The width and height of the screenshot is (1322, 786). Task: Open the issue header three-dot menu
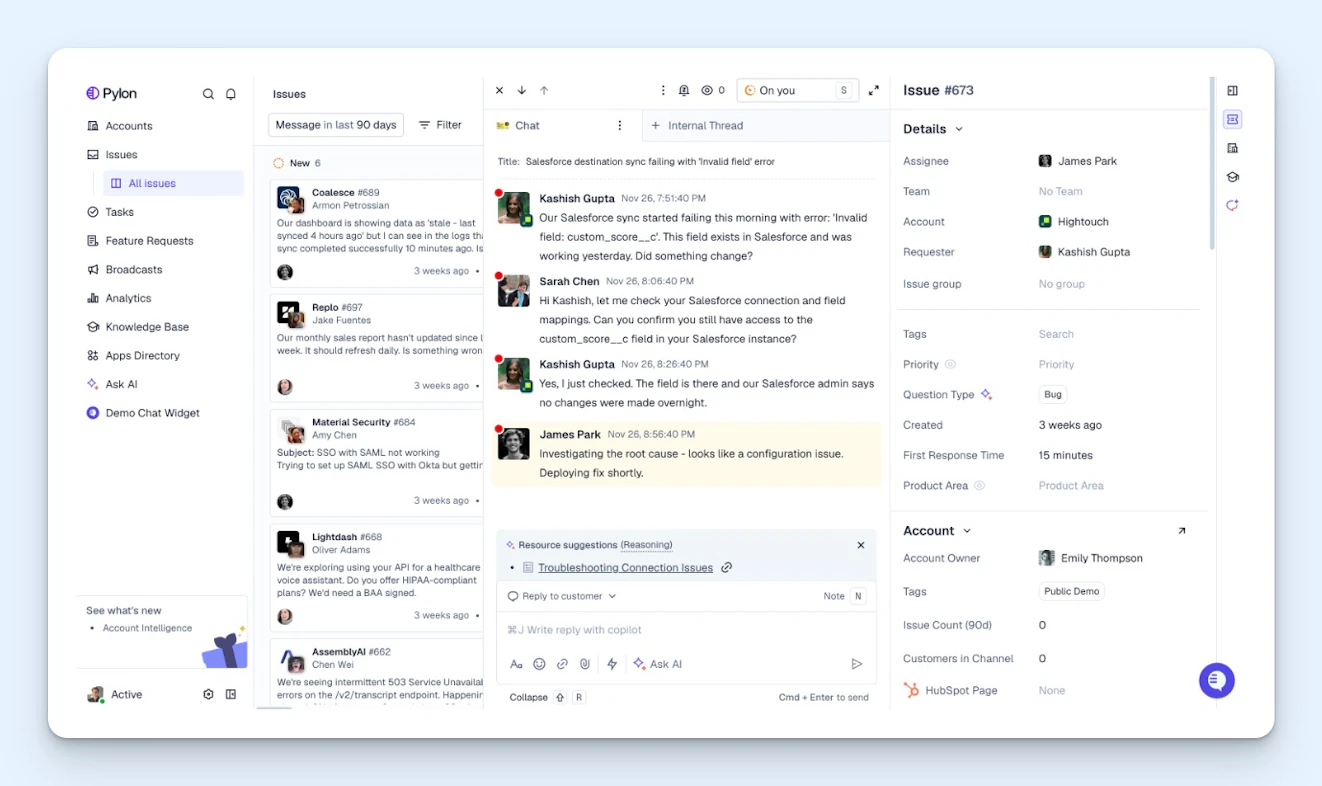[x=663, y=90]
